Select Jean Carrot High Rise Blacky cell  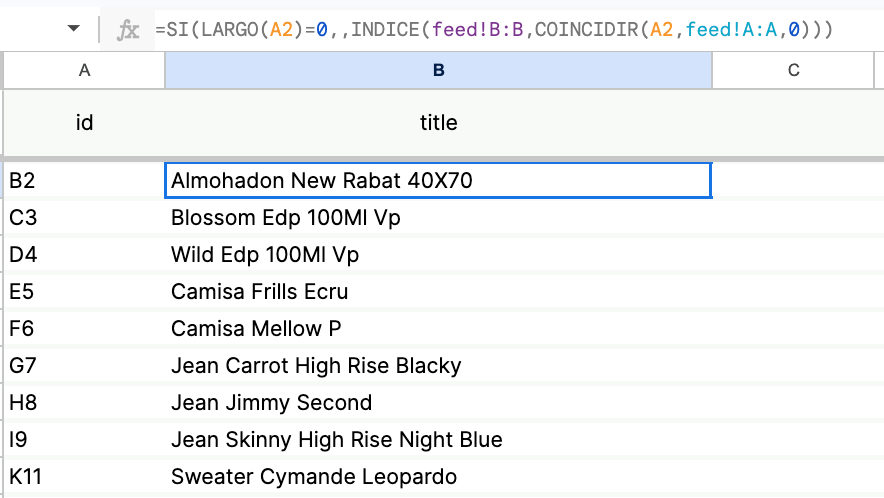(439, 365)
